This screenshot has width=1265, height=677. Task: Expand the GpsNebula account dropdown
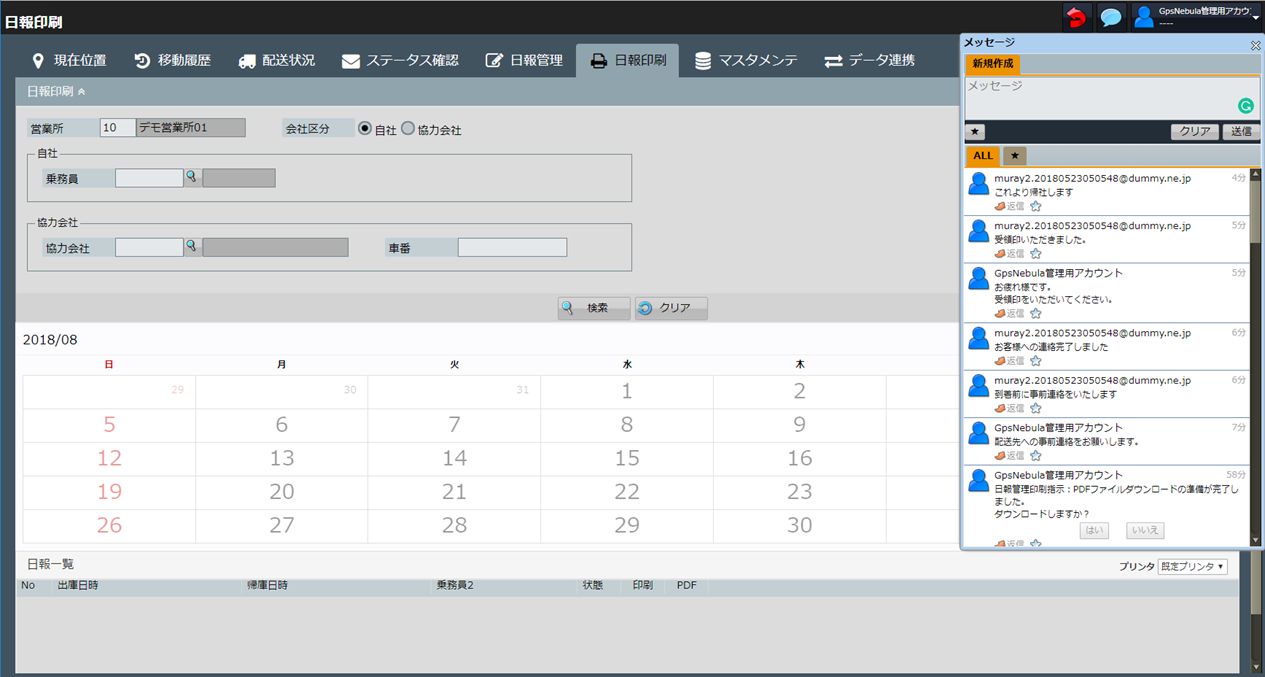1255,17
